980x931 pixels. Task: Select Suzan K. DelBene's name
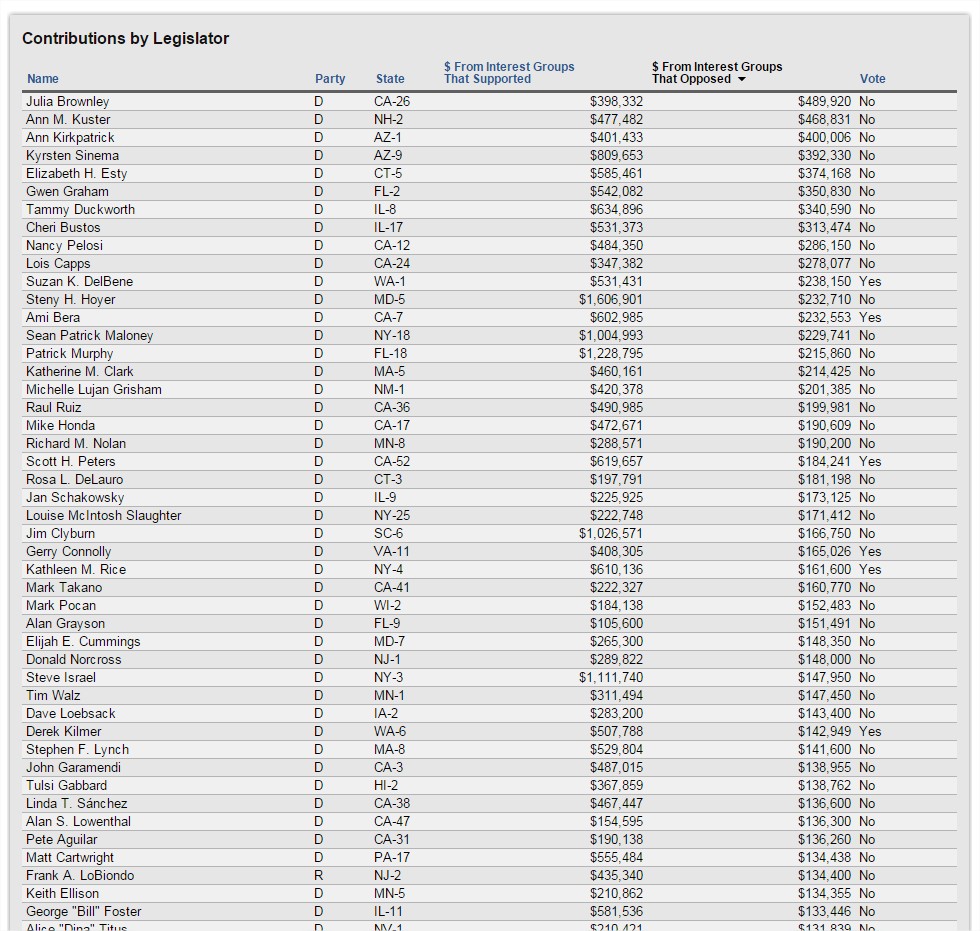pyautogui.click(x=79, y=281)
